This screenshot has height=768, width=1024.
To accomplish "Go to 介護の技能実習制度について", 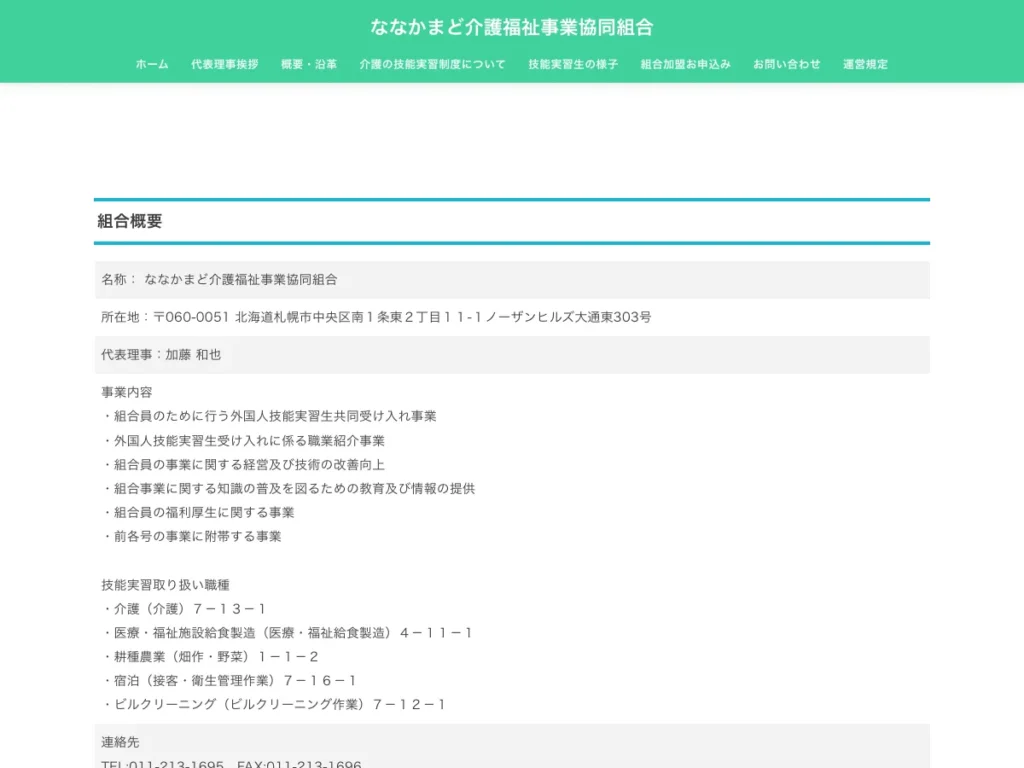I will (x=432, y=64).
